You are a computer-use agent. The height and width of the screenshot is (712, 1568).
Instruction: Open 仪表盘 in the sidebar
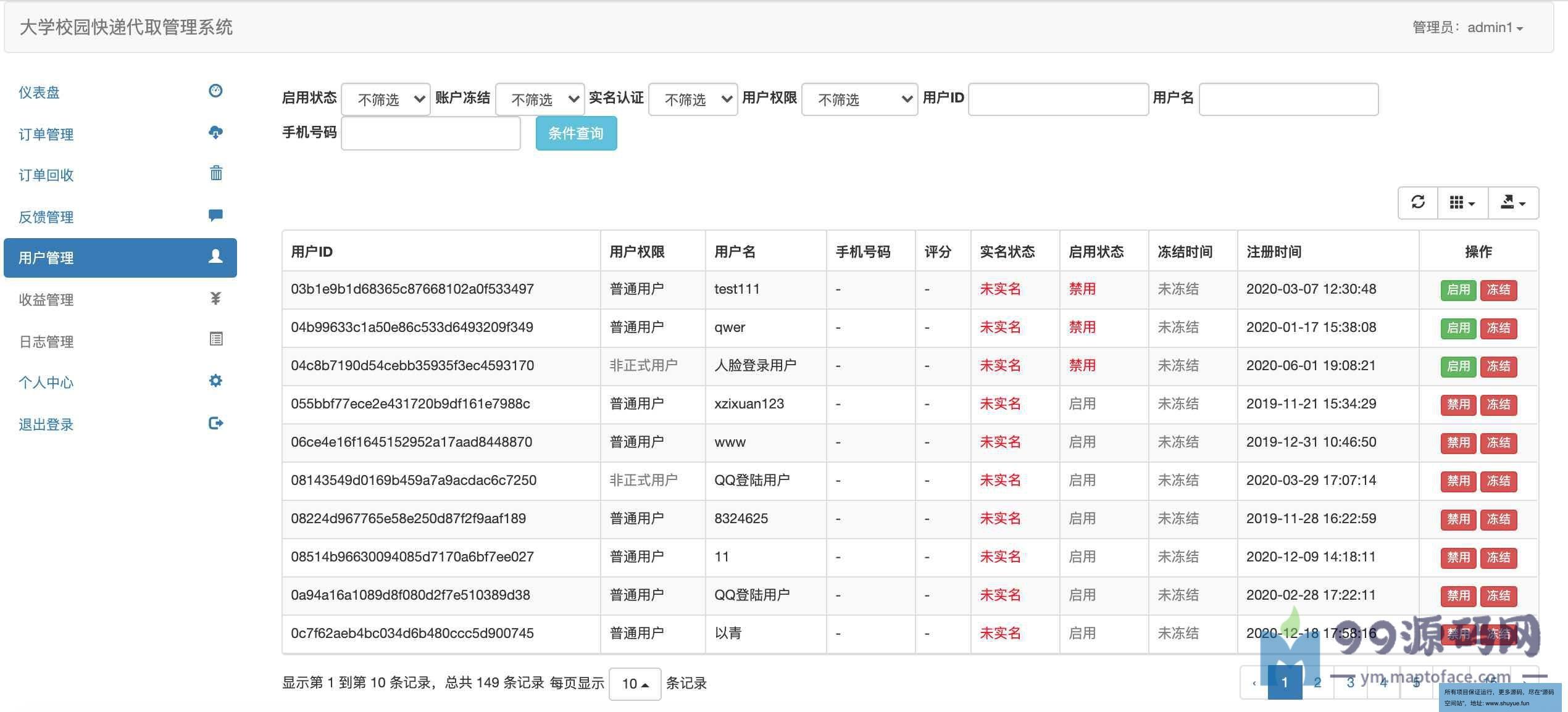(x=40, y=93)
